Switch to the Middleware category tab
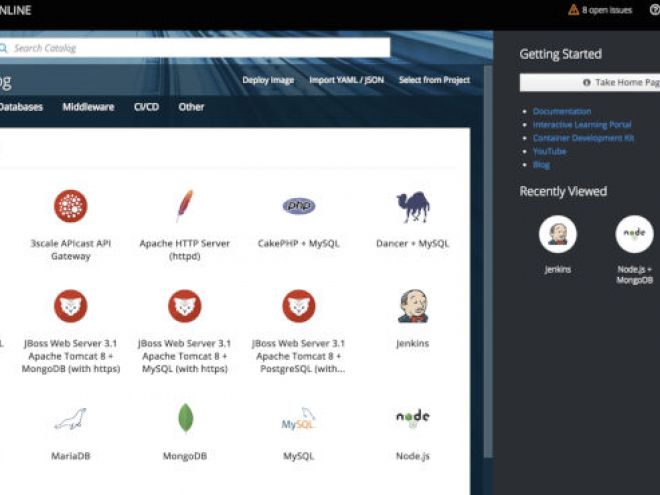 pyautogui.click(x=88, y=107)
